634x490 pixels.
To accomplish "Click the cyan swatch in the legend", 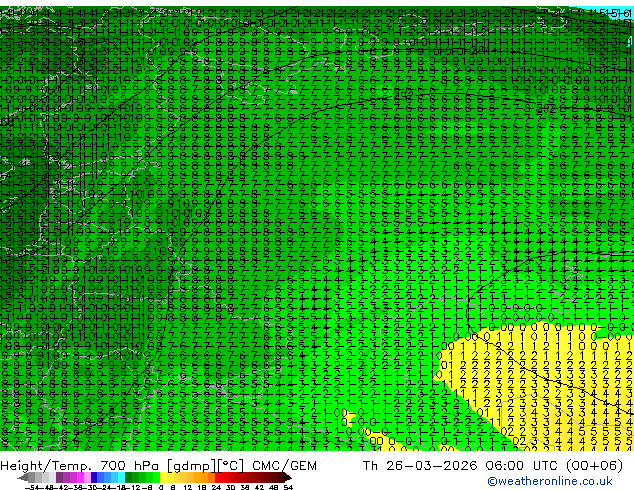I will (121, 477).
